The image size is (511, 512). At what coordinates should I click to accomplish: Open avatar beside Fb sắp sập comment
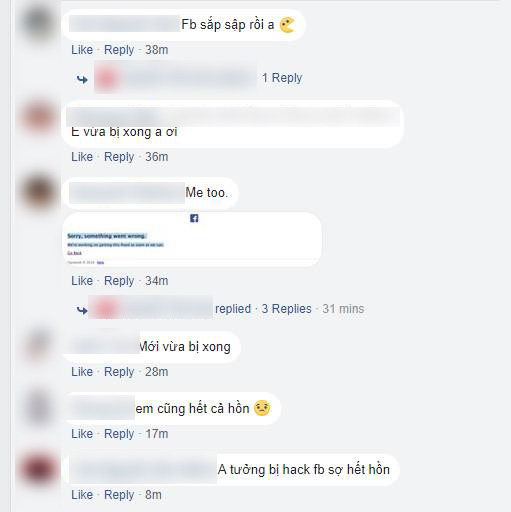pyautogui.click(x=39, y=25)
